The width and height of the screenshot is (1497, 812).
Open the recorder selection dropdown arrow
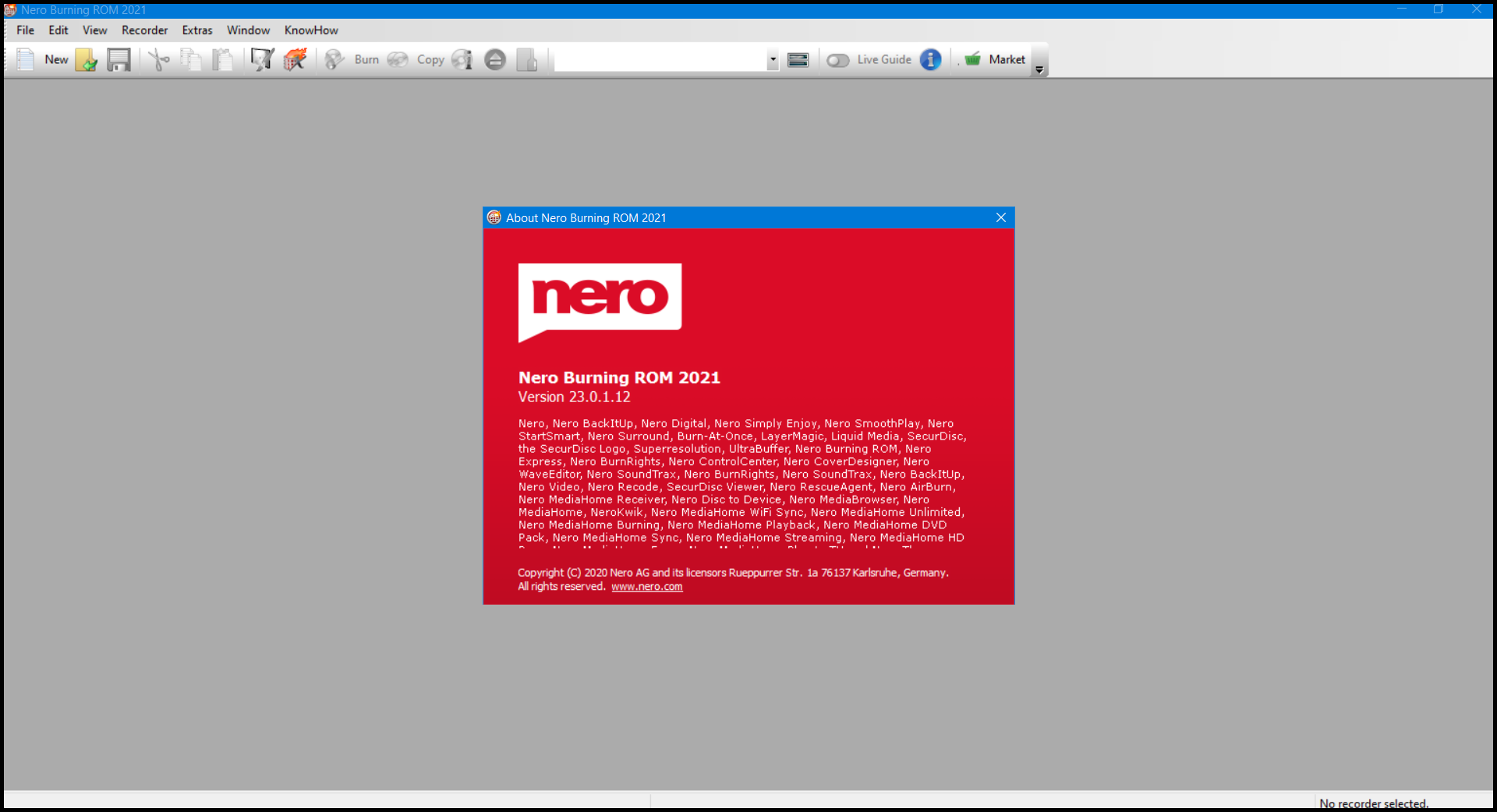click(773, 59)
